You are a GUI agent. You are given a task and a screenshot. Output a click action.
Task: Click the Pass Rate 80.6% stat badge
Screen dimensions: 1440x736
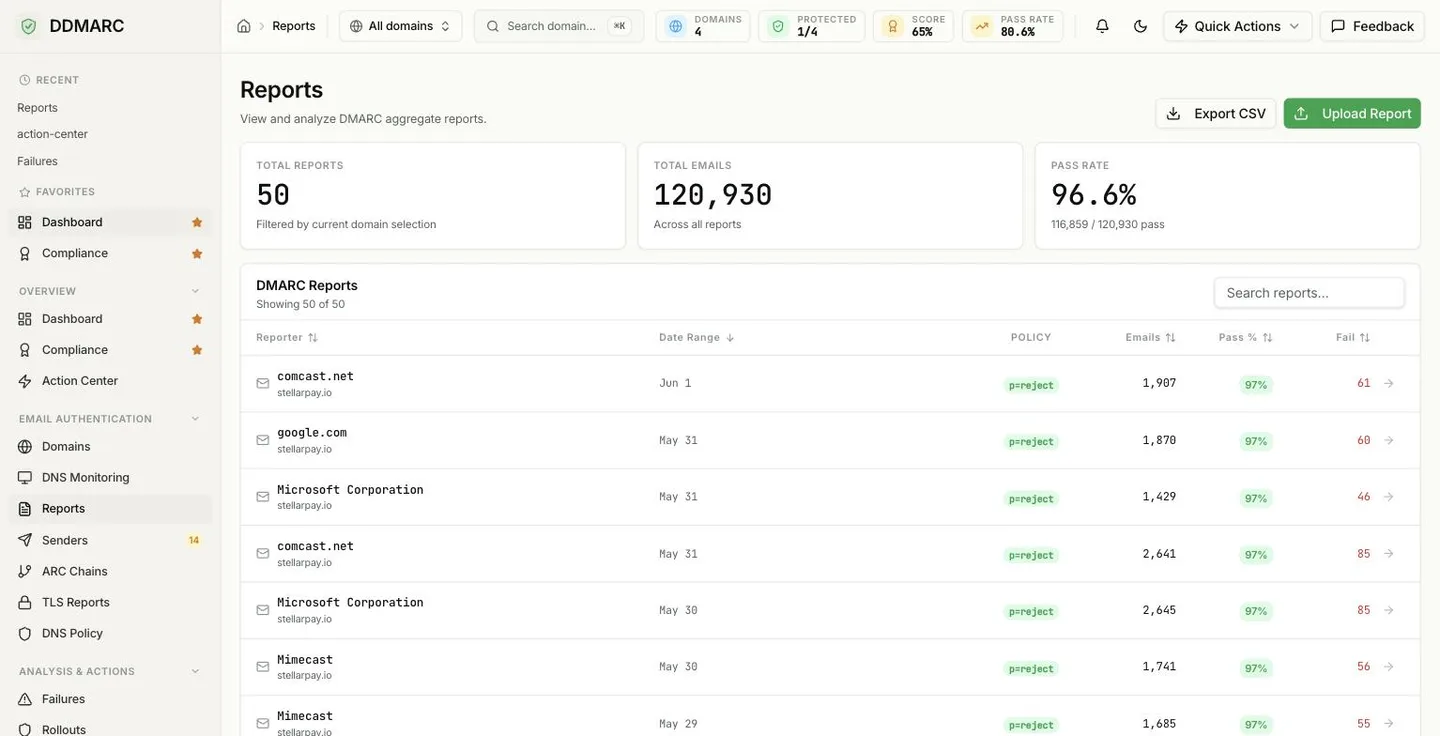(1012, 26)
